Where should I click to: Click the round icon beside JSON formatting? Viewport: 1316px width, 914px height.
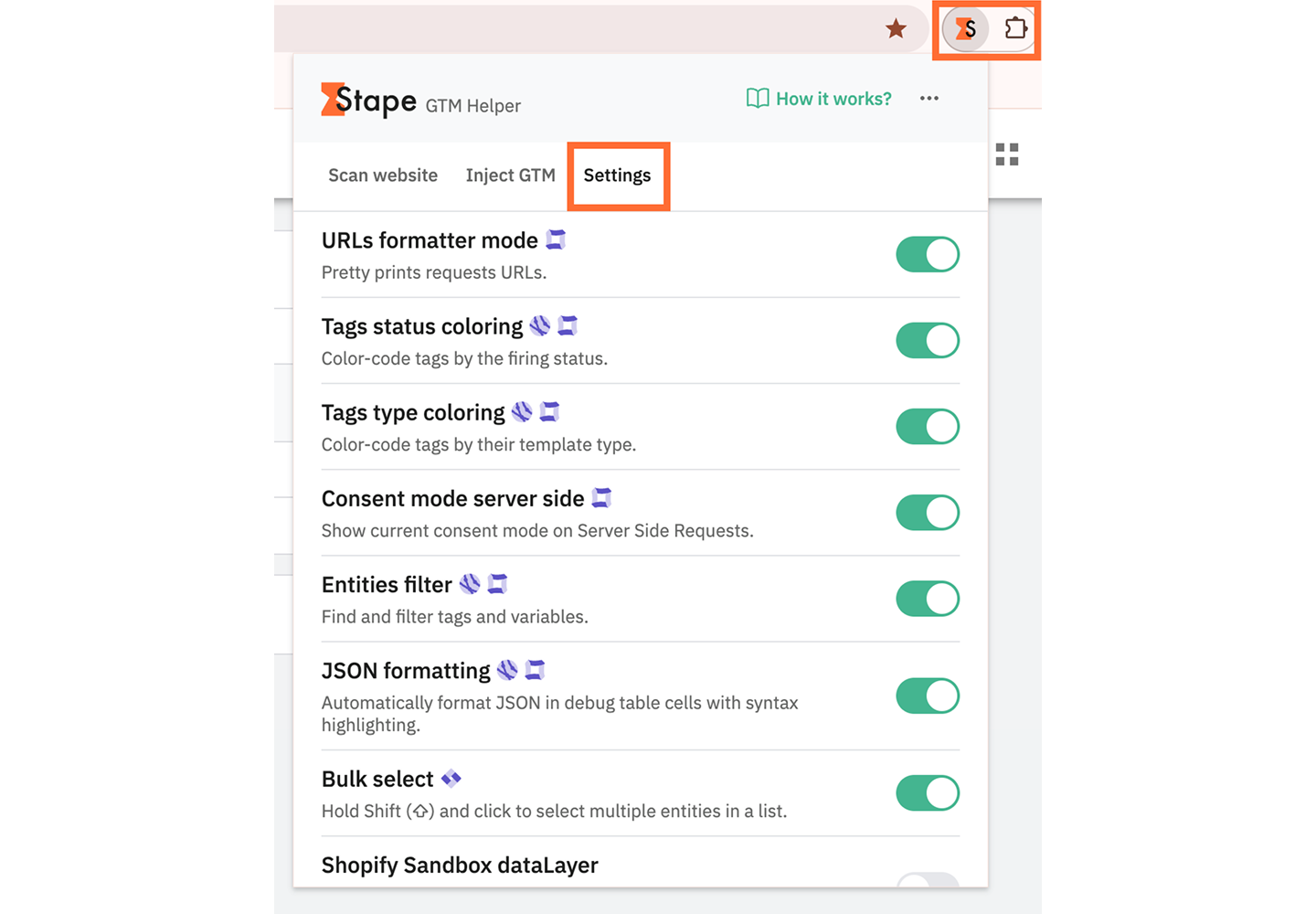point(507,670)
